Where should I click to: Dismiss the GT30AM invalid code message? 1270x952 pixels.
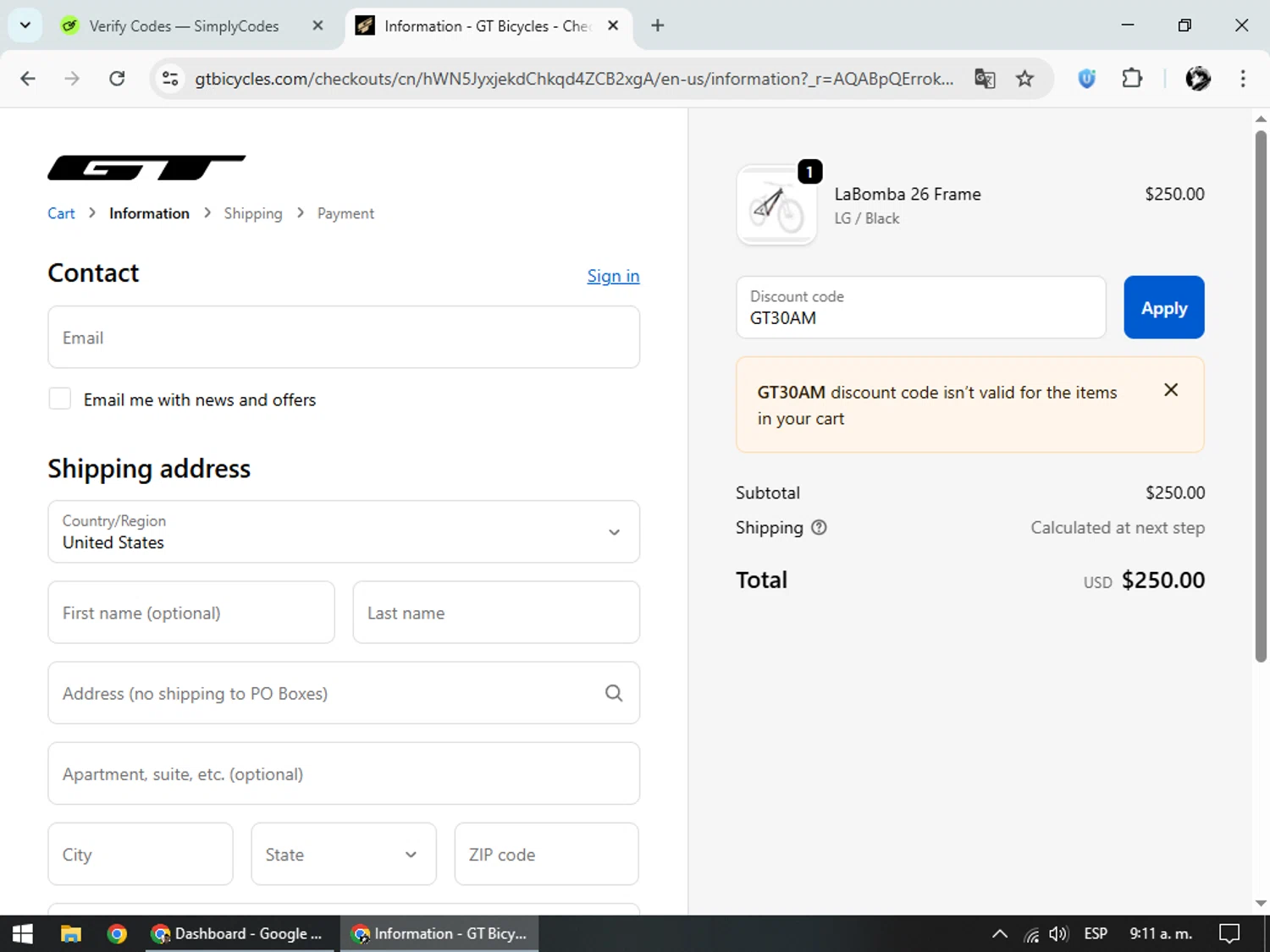pos(1171,390)
